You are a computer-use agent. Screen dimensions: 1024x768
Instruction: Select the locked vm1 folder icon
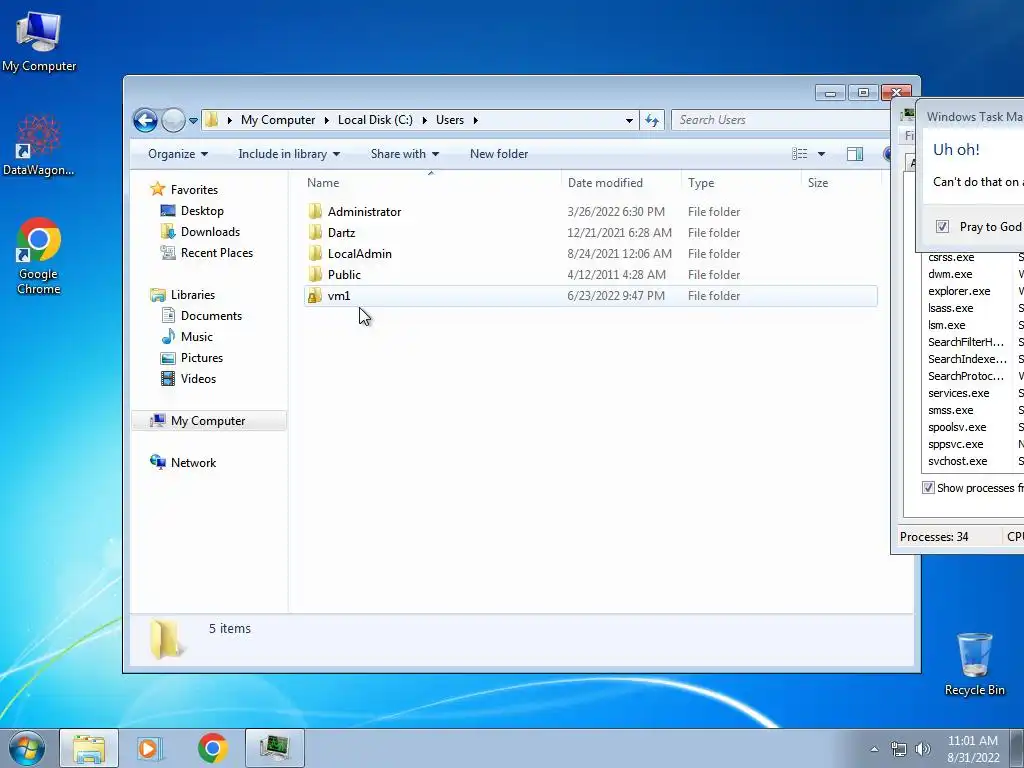click(315, 295)
